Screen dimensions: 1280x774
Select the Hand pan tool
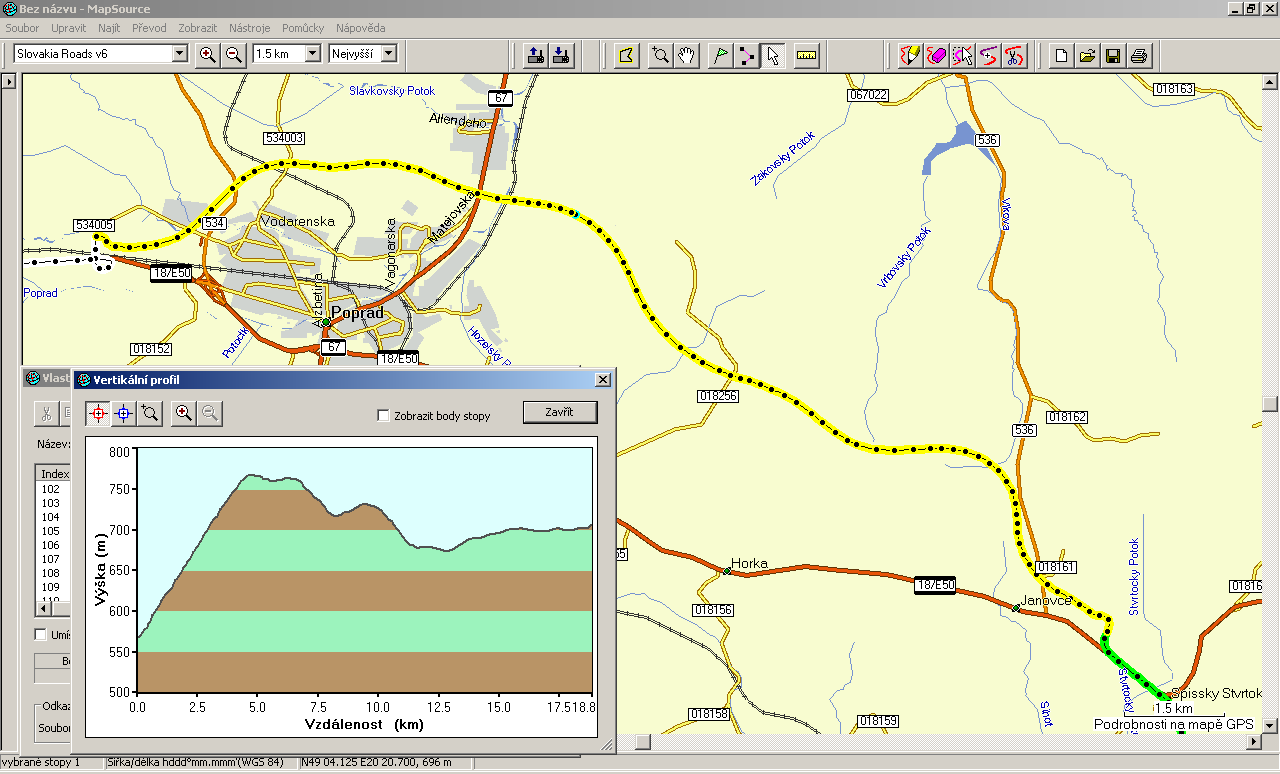click(x=686, y=56)
